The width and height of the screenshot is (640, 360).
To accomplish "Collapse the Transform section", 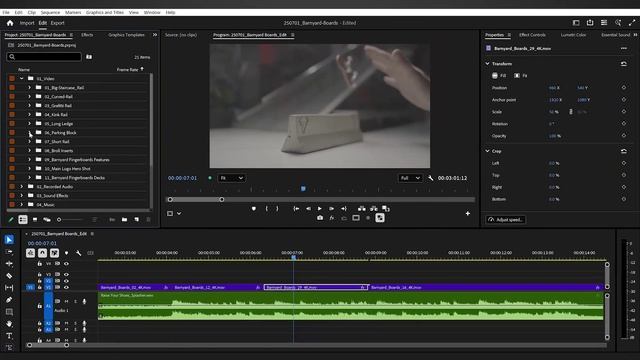I will point(487,64).
